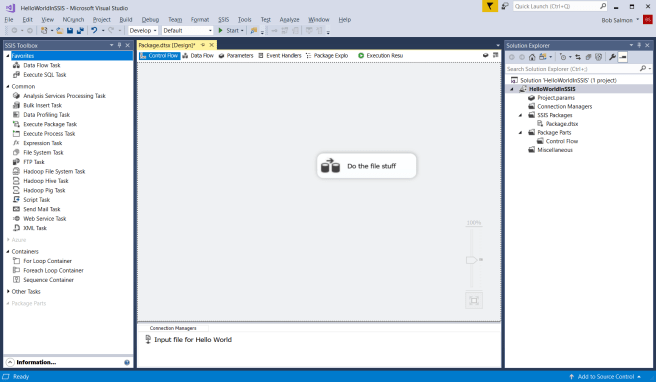Click the New Project toolbar icon
656x382 pixels.
[44, 31]
